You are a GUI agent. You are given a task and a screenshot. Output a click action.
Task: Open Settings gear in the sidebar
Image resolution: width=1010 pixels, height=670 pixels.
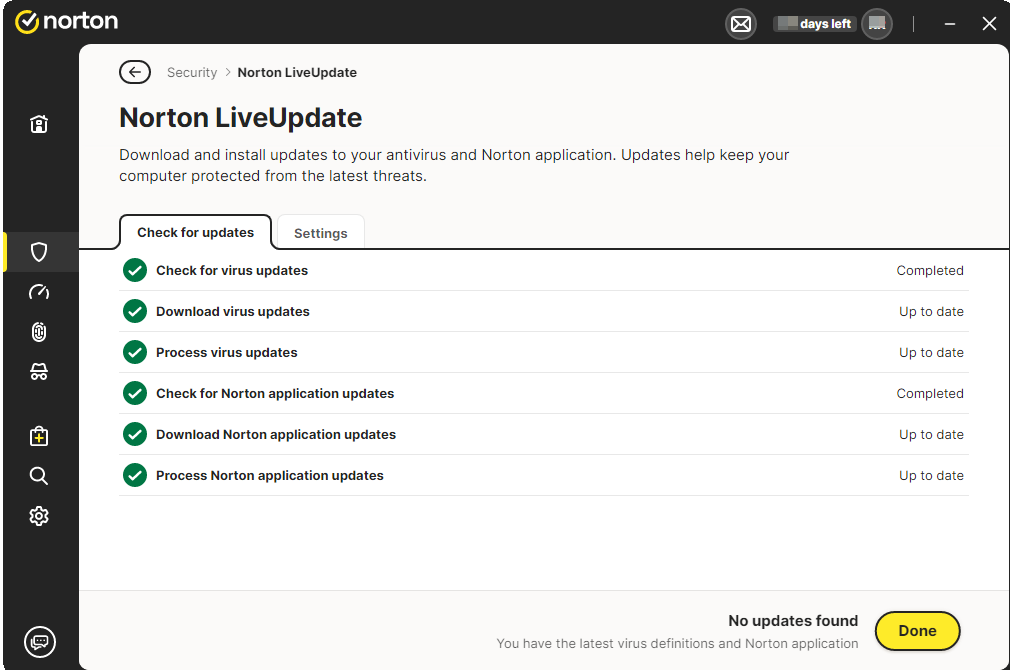tap(39, 516)
